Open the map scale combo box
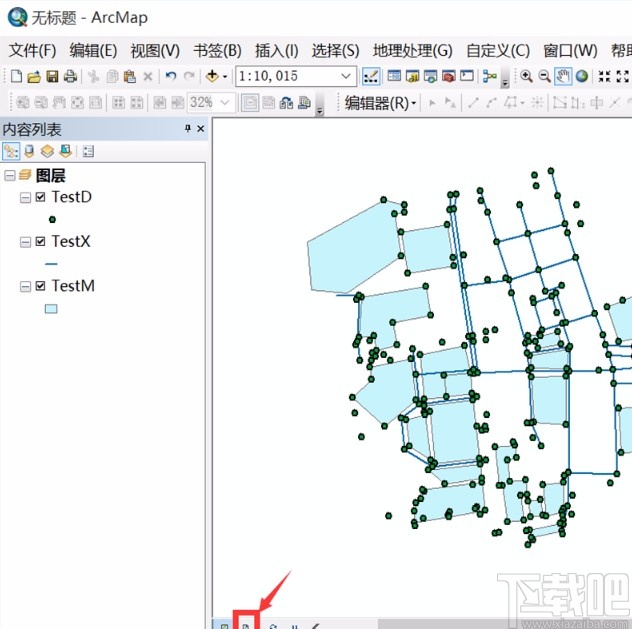 (x=346, y=76)
